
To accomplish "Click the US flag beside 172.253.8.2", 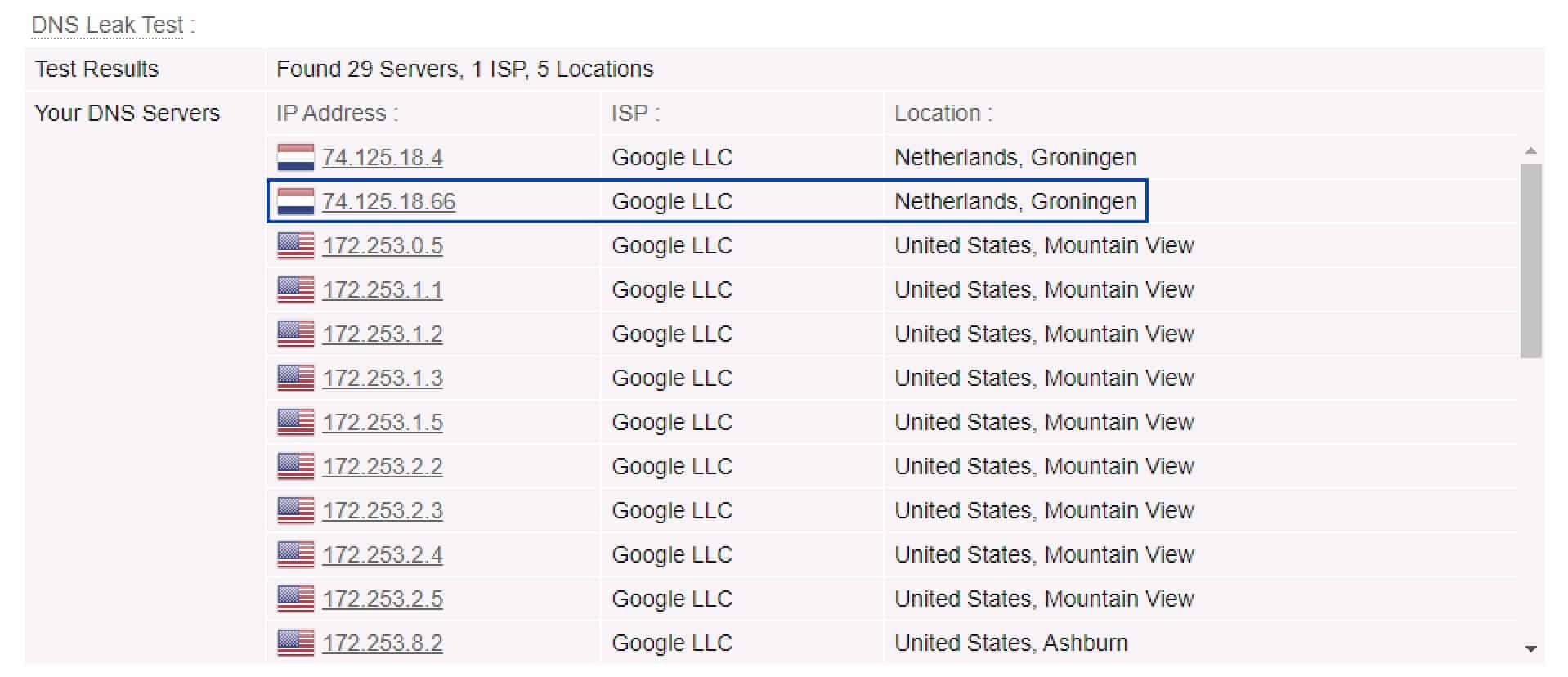I will pyautogui.click(x=295, y=643).
